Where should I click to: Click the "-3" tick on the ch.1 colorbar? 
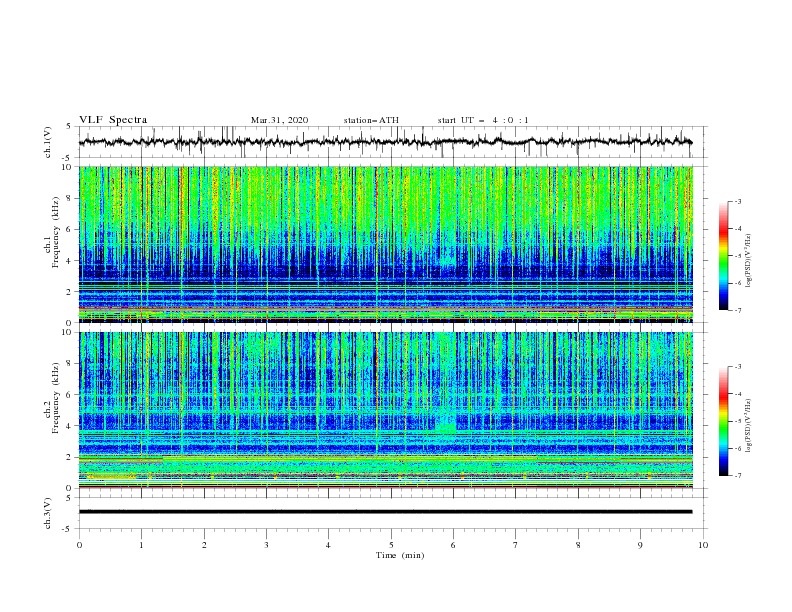click(x=738, y=201)
